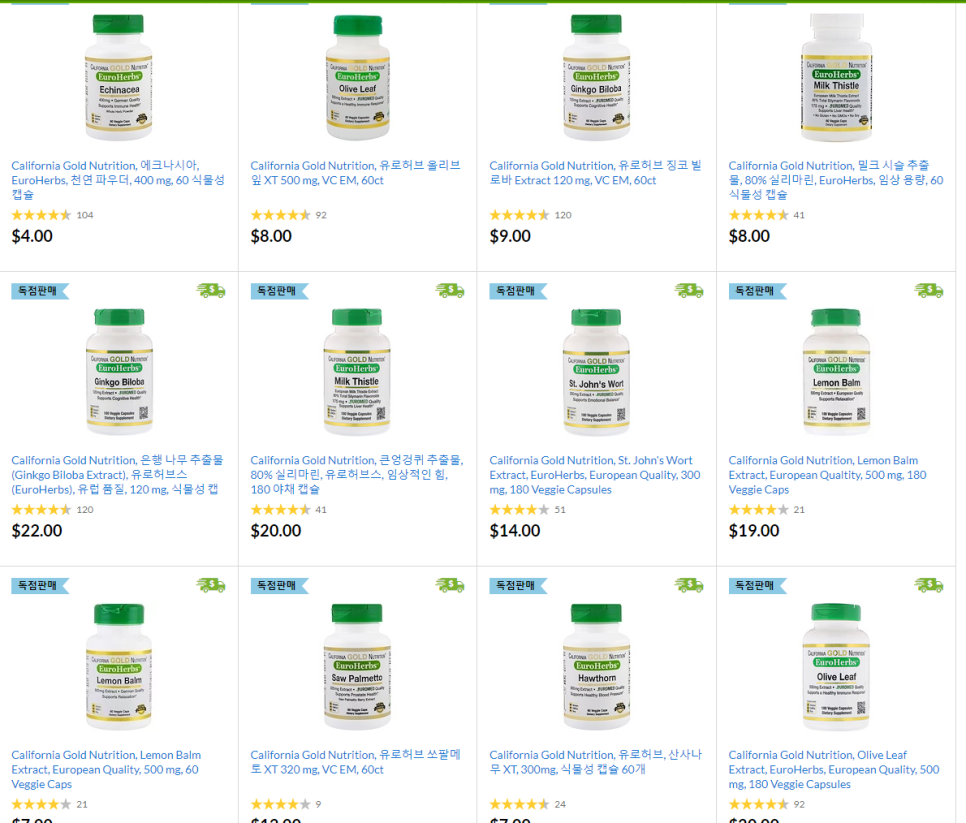The width and height of the screenshot is (966, 823).
Task: Click the $14.00 price on St. John's Wort
Action: (x=515, y=530)
